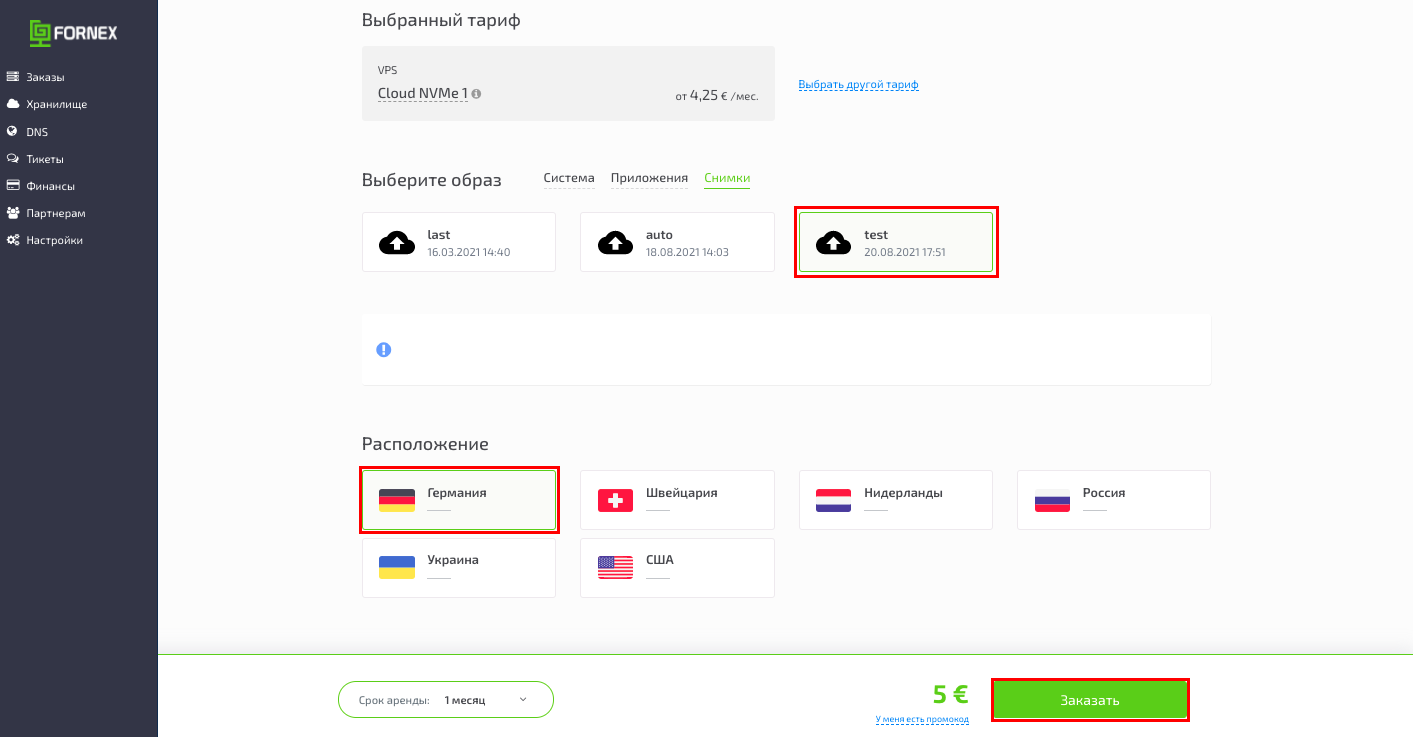The image size is (1413, 737).
Task: Click the Выбранный тариф heading
Action: 441,20
